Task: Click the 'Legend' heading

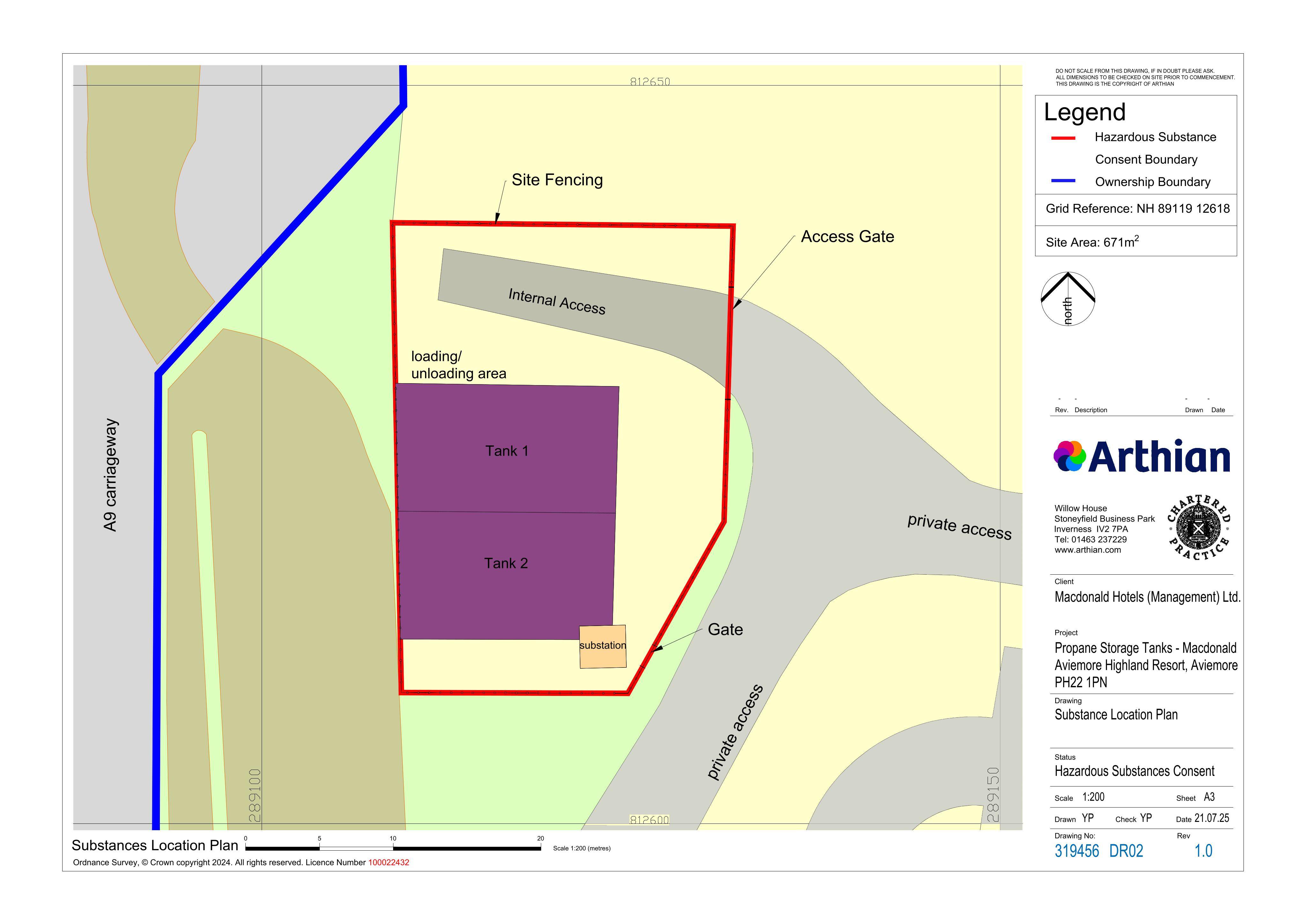Action: (1085, 112)
